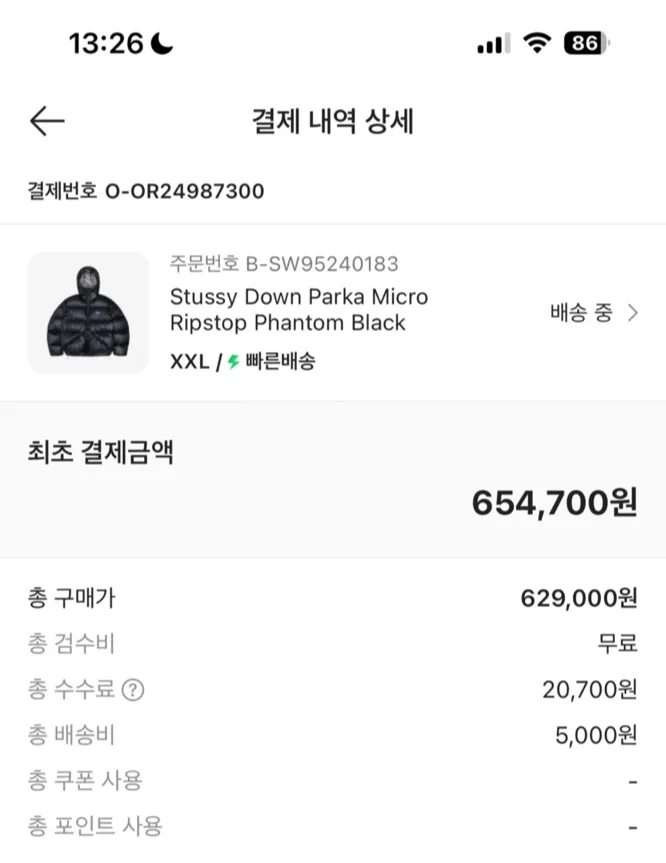Expand the 배송 중 status chevron
Viewport: 666px width, 863px height.
pyautogui.click(x=632, y=313)
